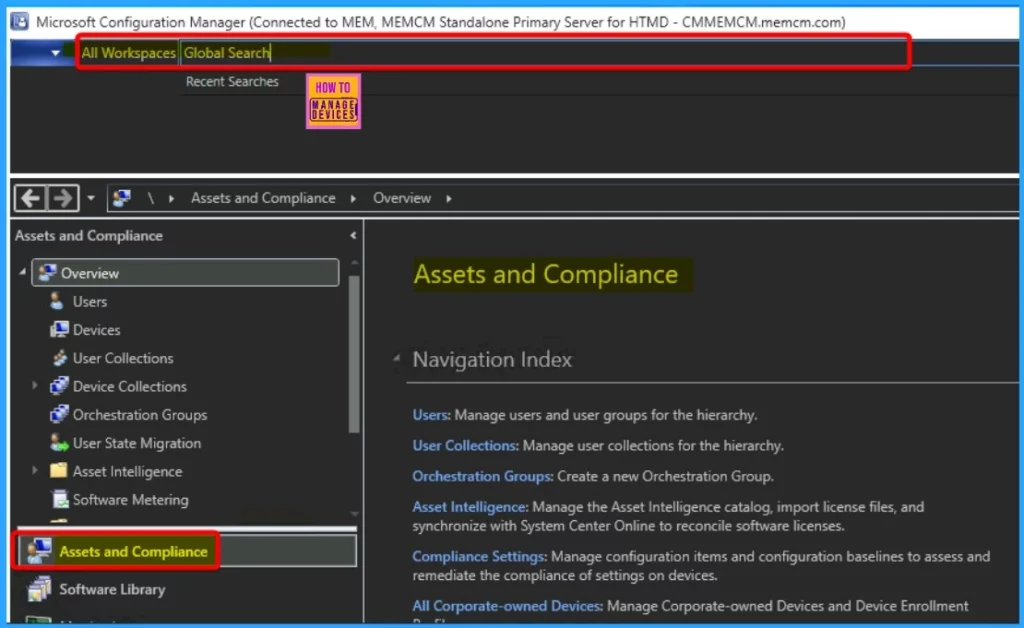Click the User State Migration node icon
This screenshot has width=1024, height=628.
(59, 443)
